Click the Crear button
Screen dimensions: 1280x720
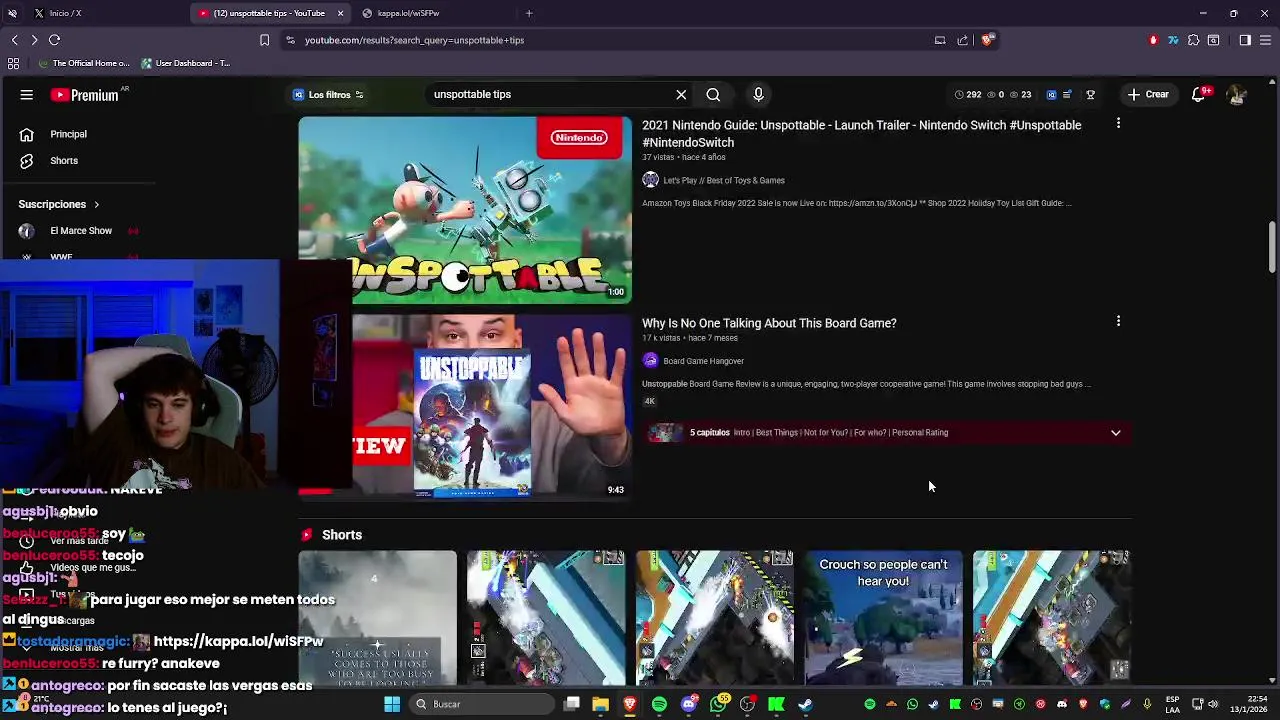click(x=1148, y=95)
